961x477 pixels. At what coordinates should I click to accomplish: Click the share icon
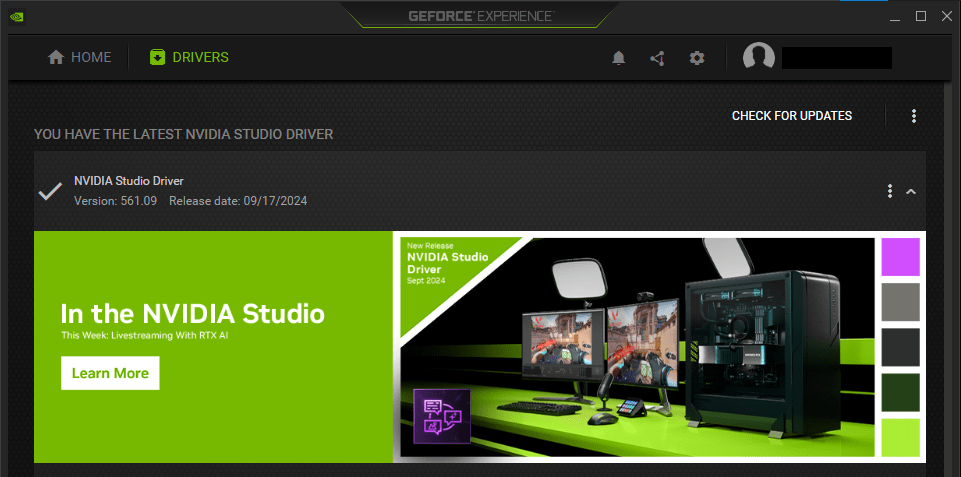[x=657, y=58]
